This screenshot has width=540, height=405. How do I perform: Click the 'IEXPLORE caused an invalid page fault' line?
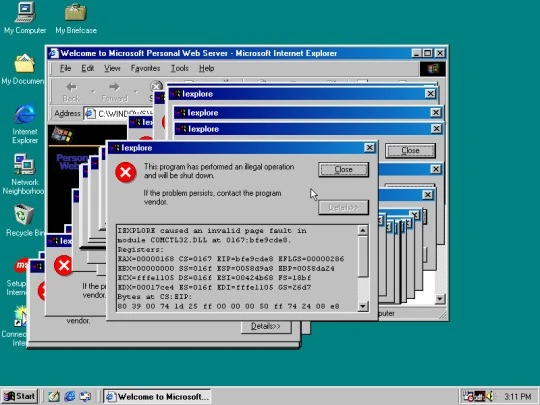coord(212,230)
